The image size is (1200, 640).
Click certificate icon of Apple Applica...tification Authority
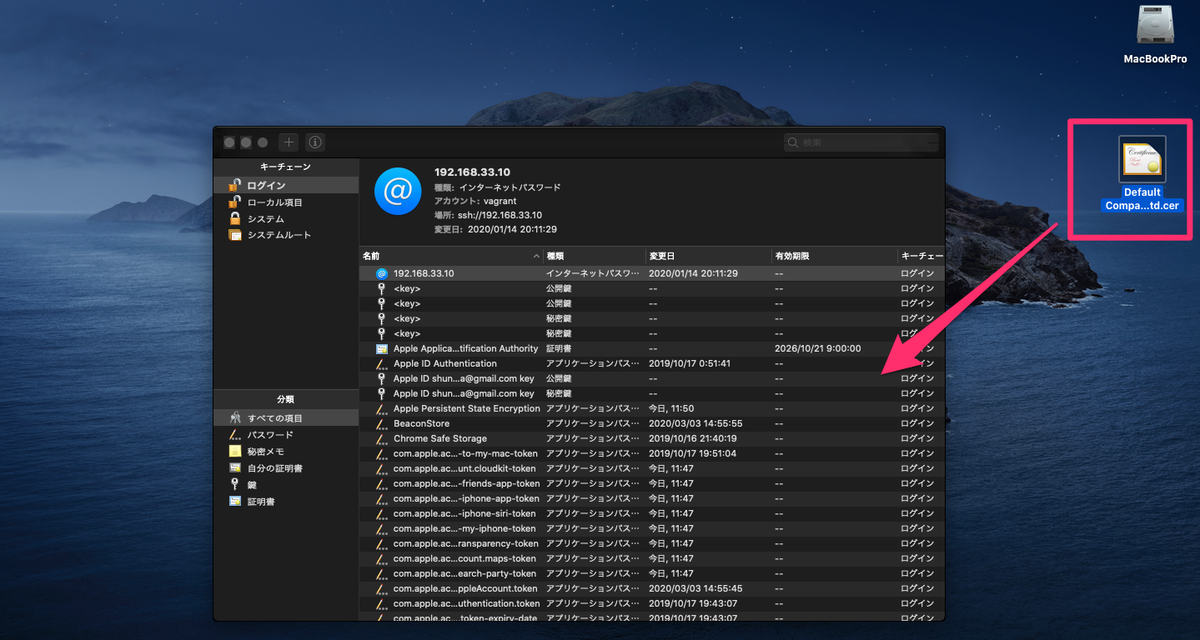(x=381, y=348)
